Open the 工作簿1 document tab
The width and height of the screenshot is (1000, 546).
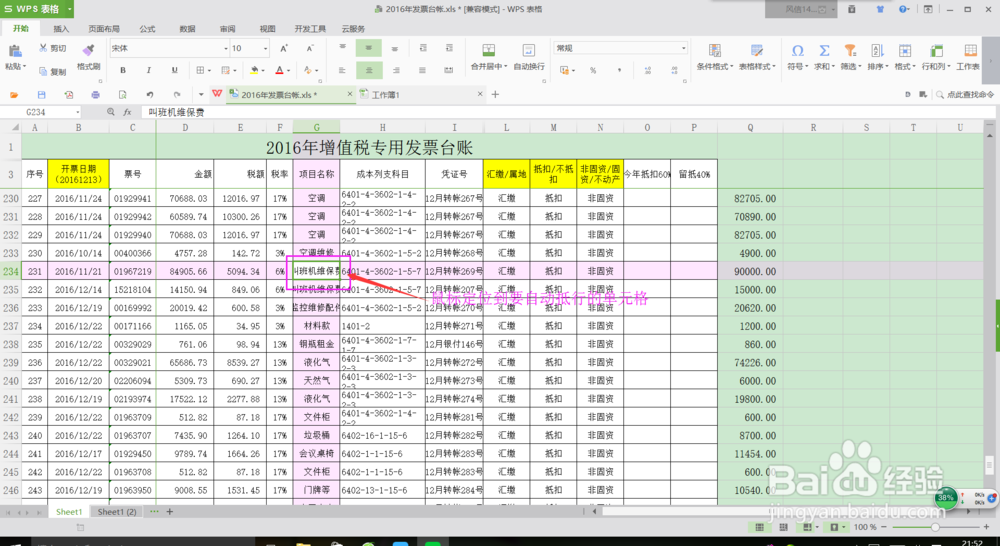[421, 94]
